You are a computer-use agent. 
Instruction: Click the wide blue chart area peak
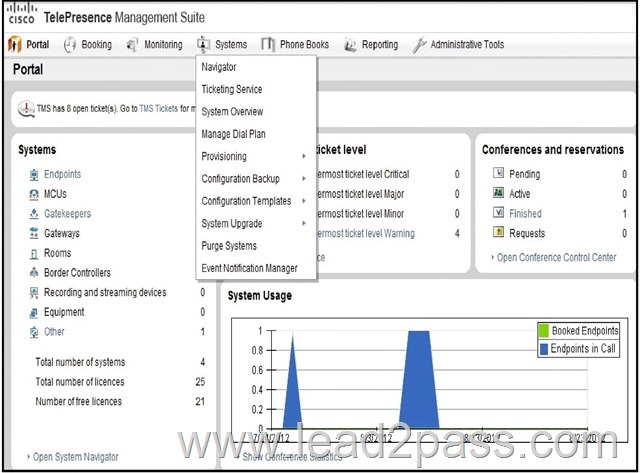point(419,380)
